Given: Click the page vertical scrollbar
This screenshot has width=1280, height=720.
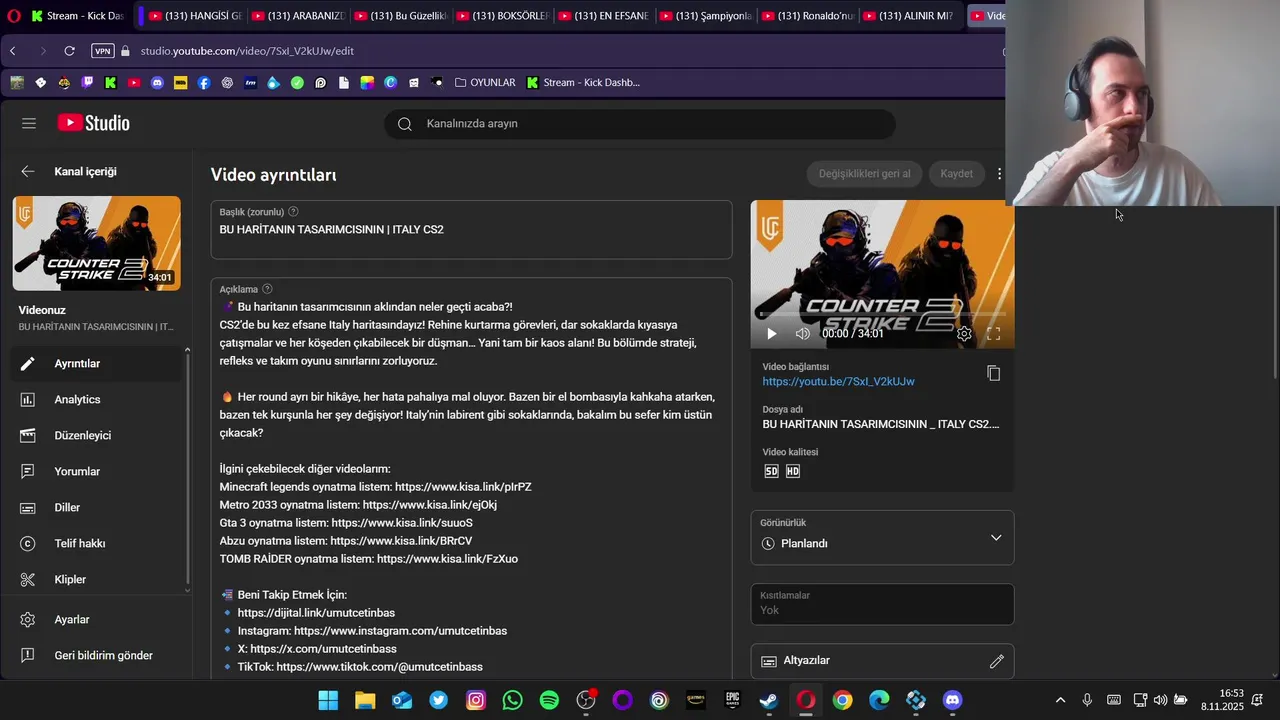Looking at the screenshot, I should click(x=1276, y=290).
